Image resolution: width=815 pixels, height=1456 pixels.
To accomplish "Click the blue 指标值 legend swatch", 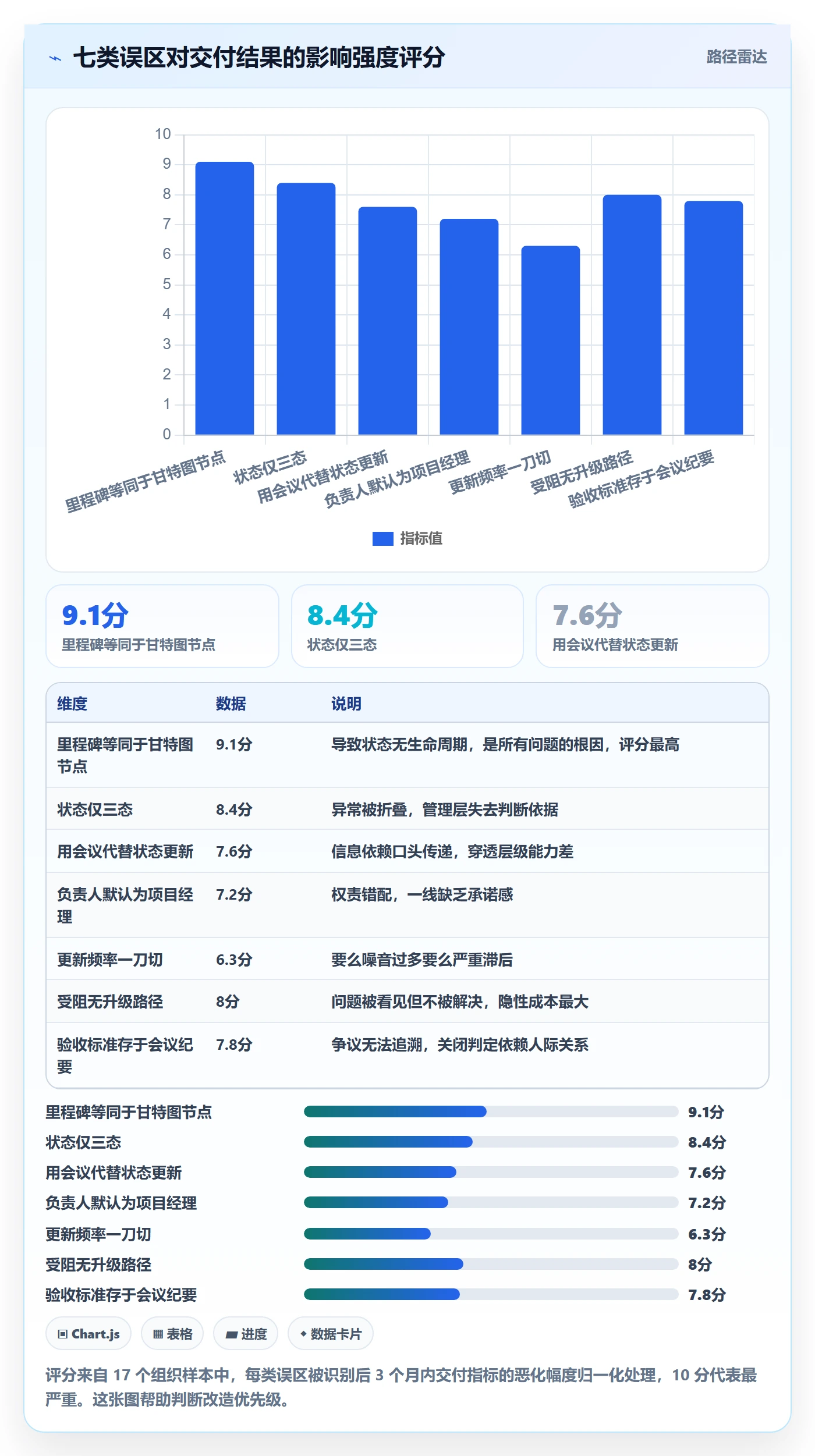I will [x=382, y=539].
